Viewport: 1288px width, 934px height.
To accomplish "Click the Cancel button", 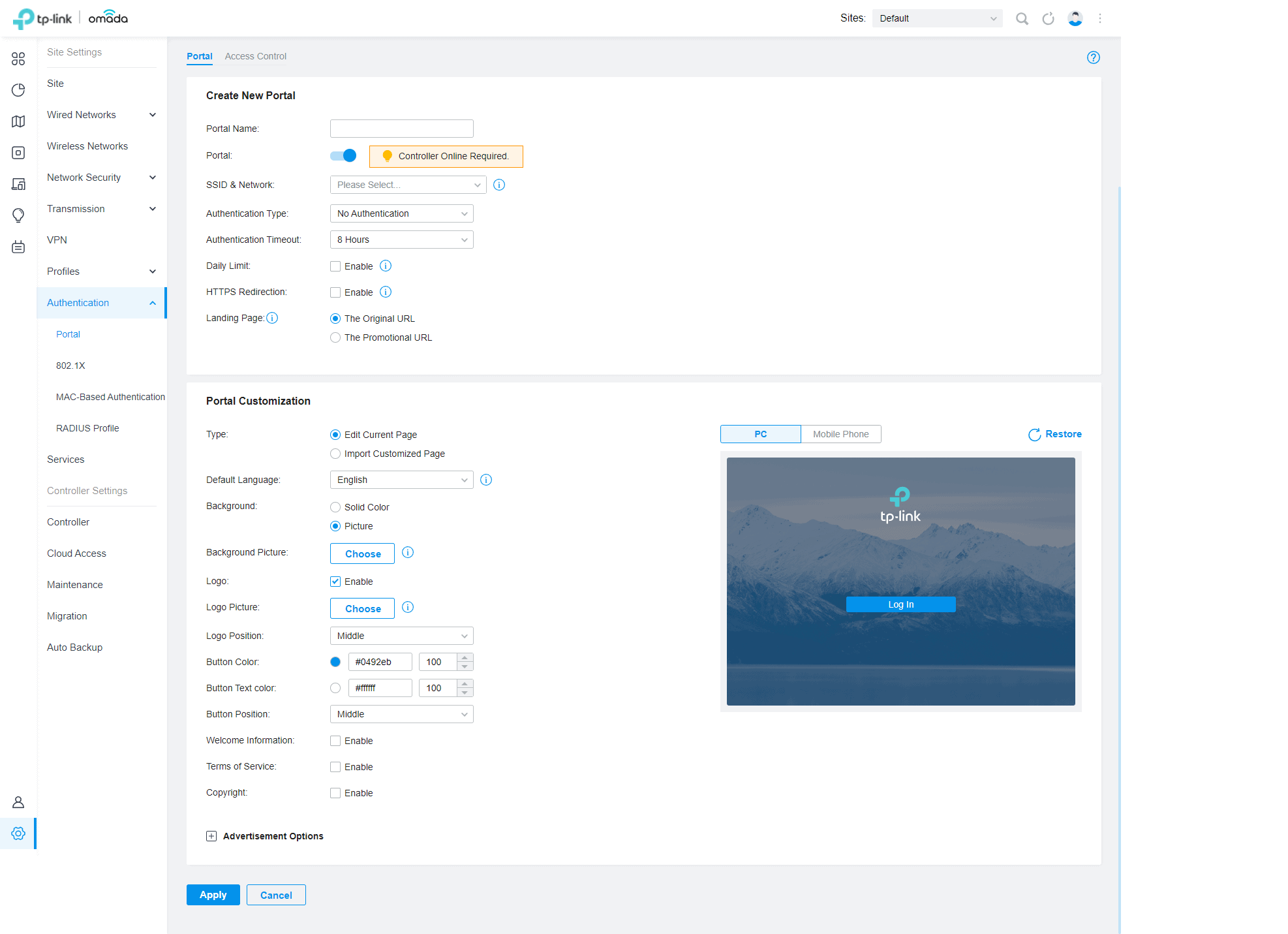I will click(276, 895).
